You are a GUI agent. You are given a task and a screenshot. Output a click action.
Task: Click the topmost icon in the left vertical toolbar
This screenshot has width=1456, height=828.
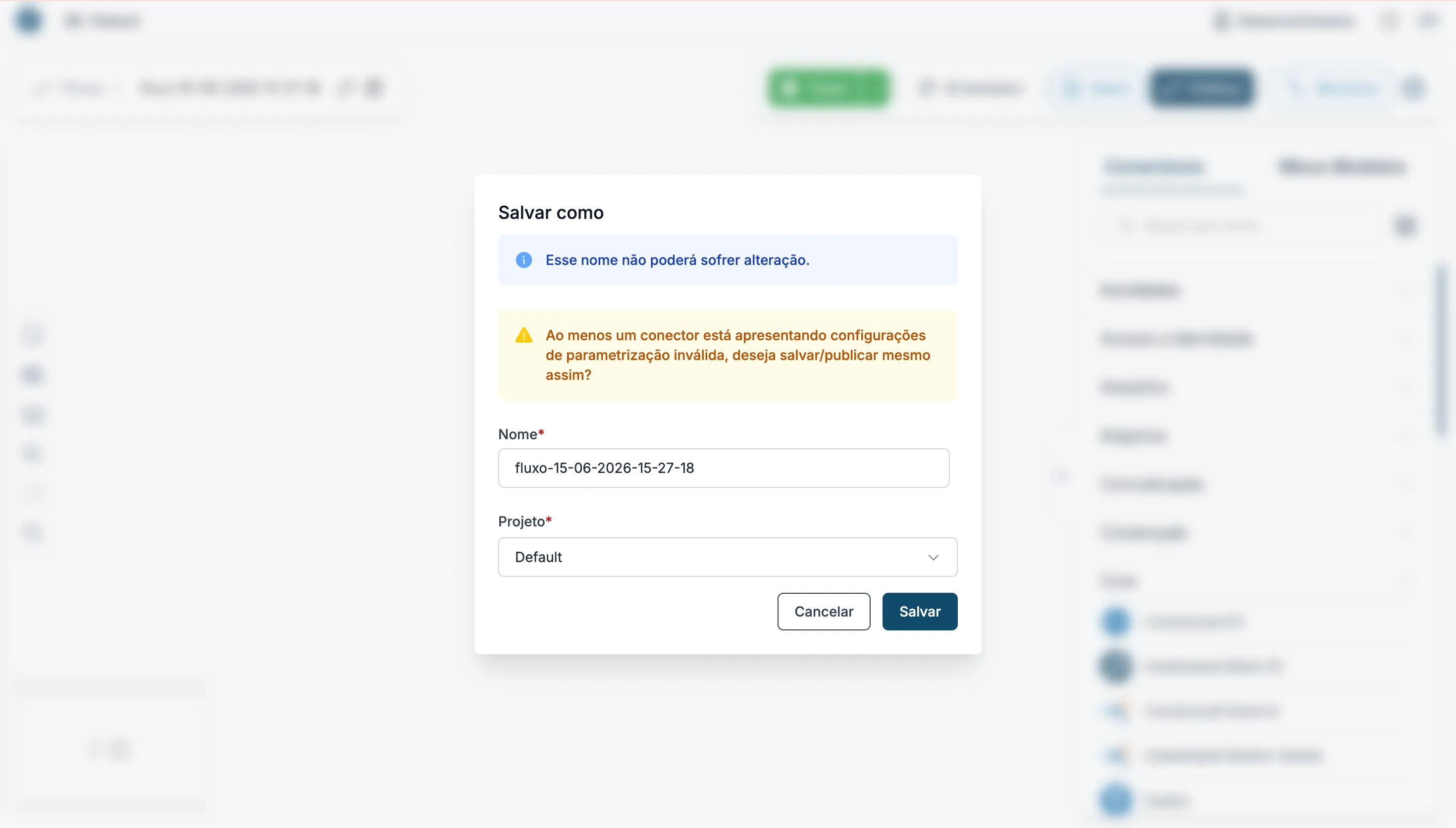click(x=33, y=335)
